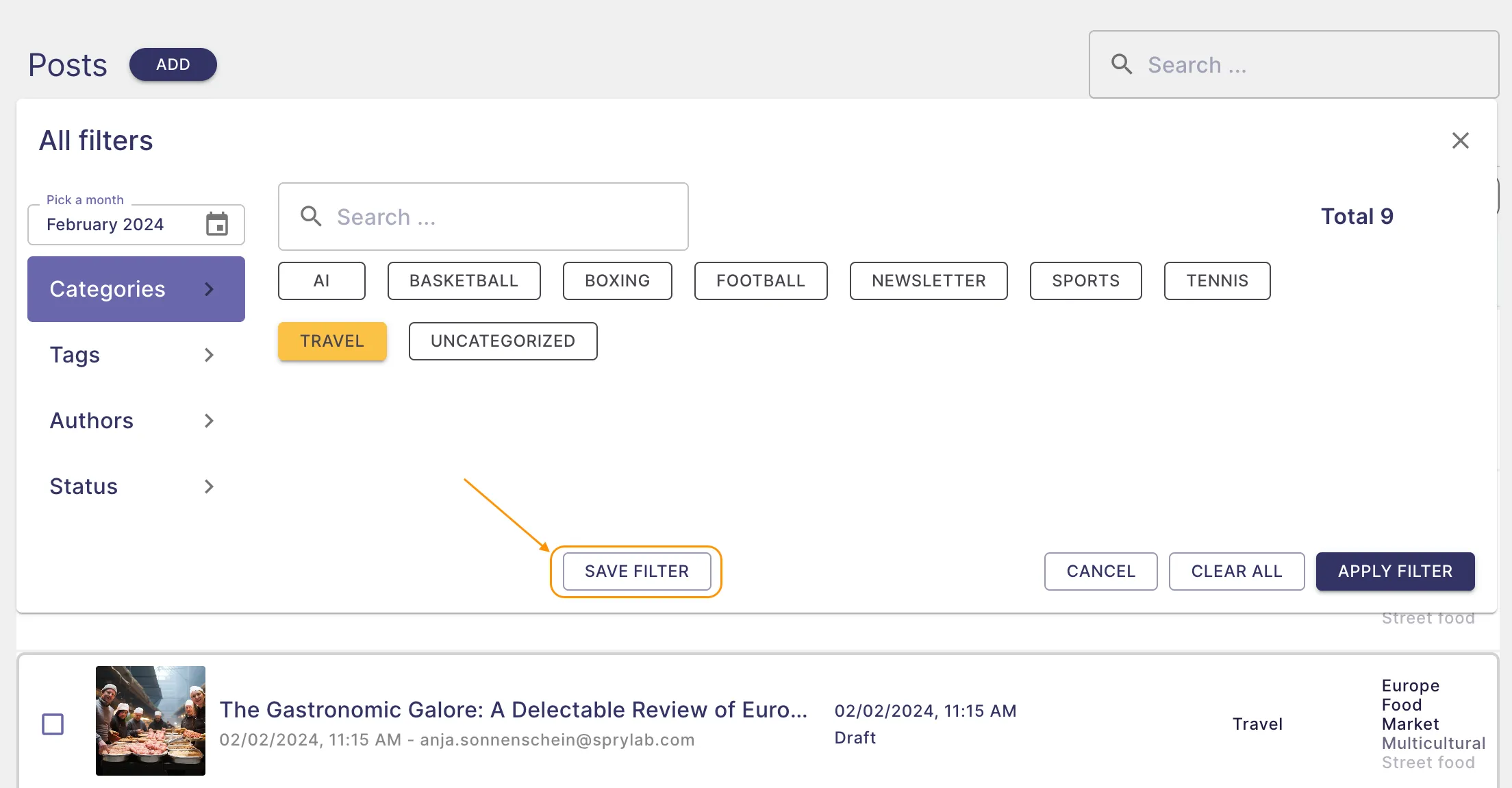Focus the top posts search field
1512x788 pixels.
click(1294, 64)
